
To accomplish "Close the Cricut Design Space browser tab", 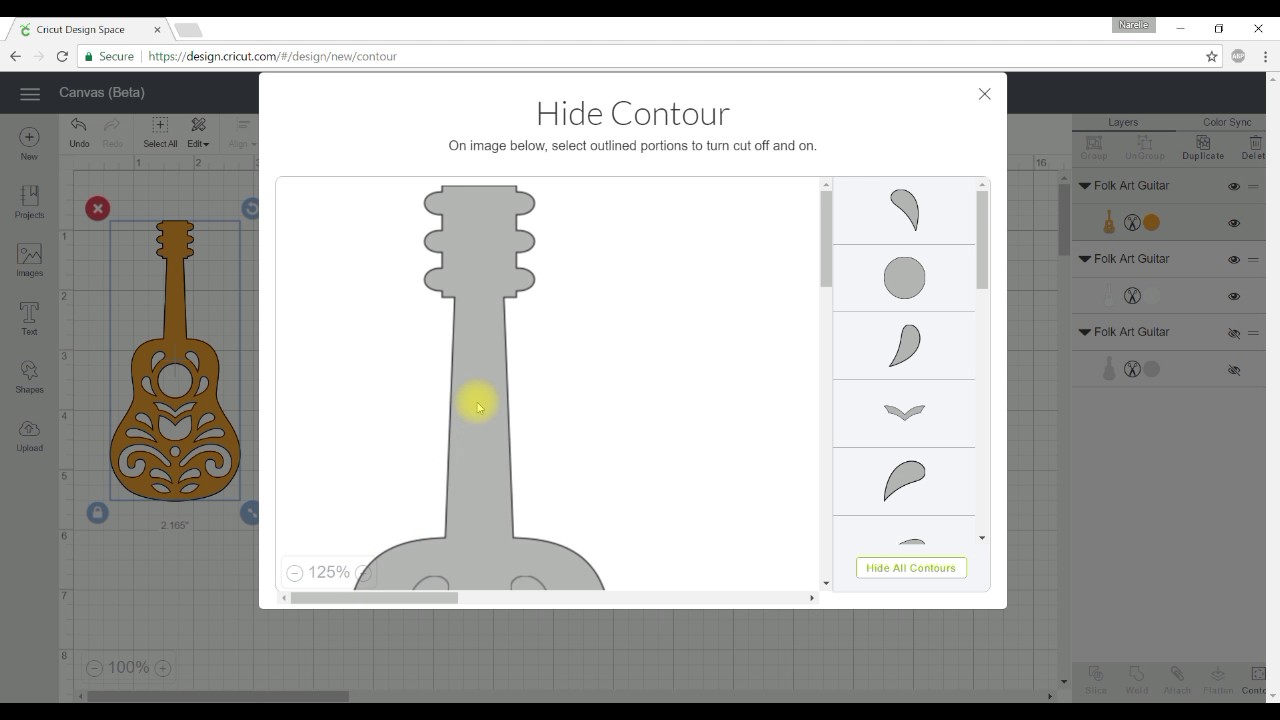I will [157, 30].
